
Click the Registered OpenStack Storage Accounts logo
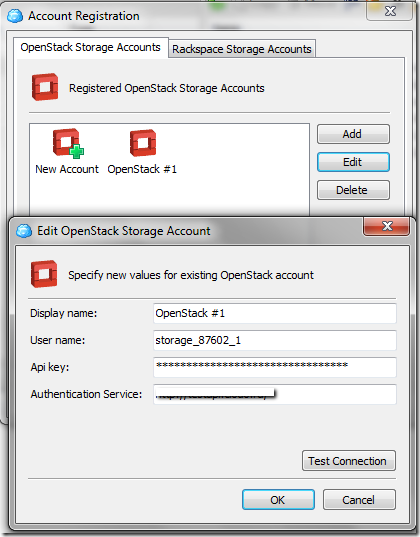[x=45, y=87]
